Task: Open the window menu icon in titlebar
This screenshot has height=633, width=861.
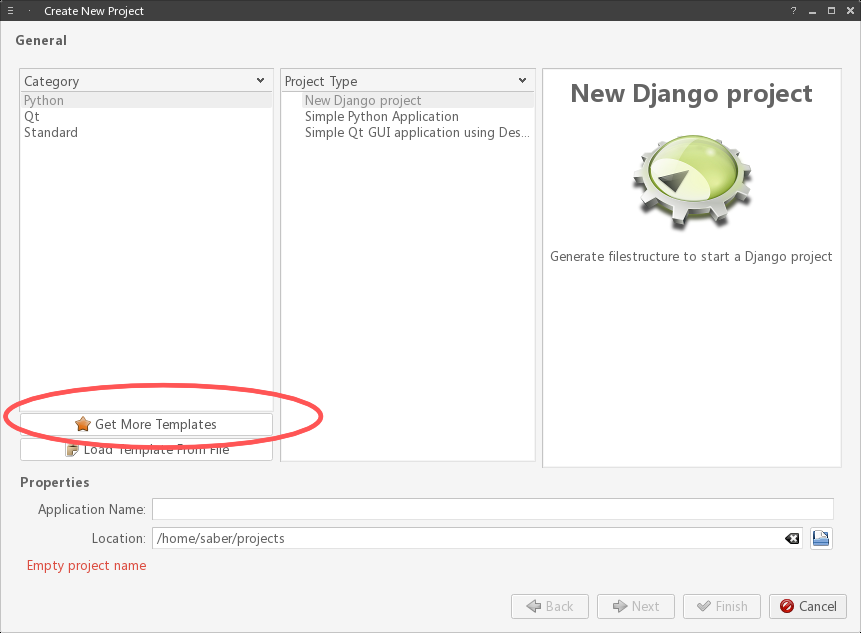Action: click(x=10, y=10)
